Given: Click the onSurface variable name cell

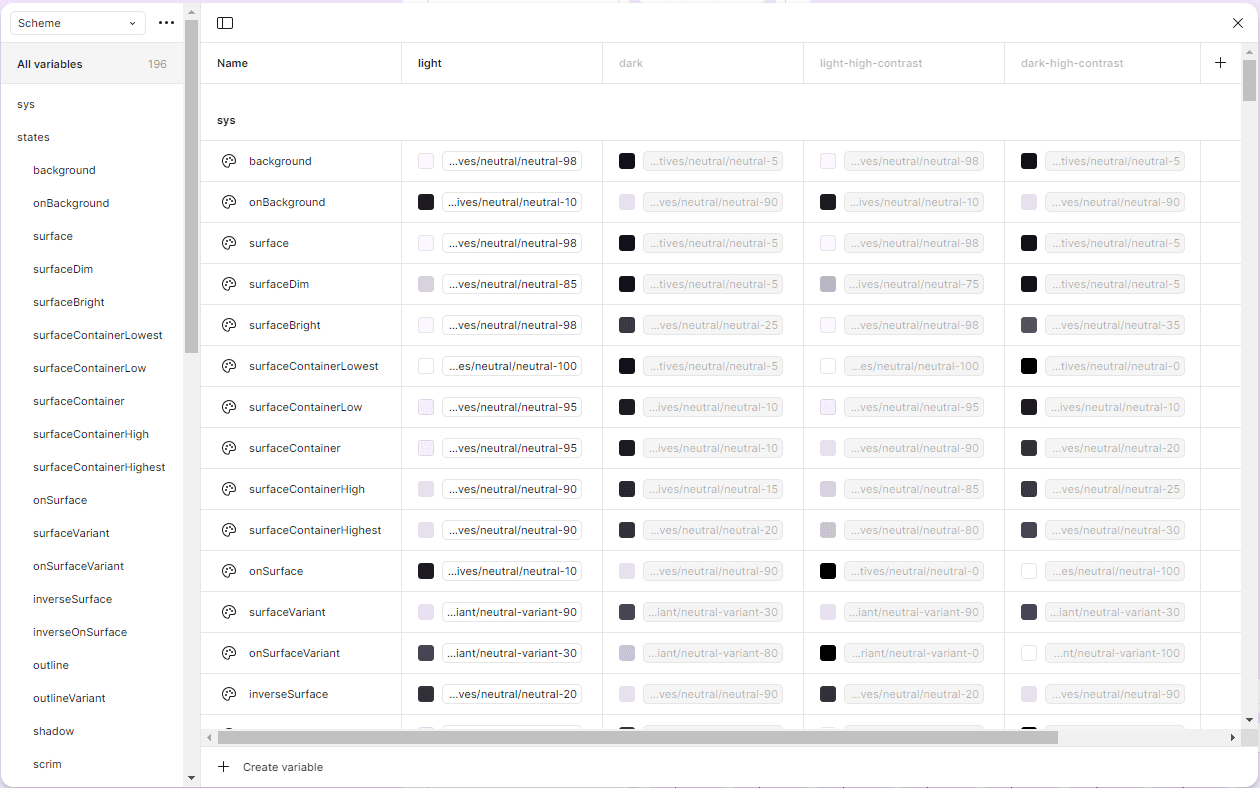Looking at the screenshot, I should pos(276,571).
